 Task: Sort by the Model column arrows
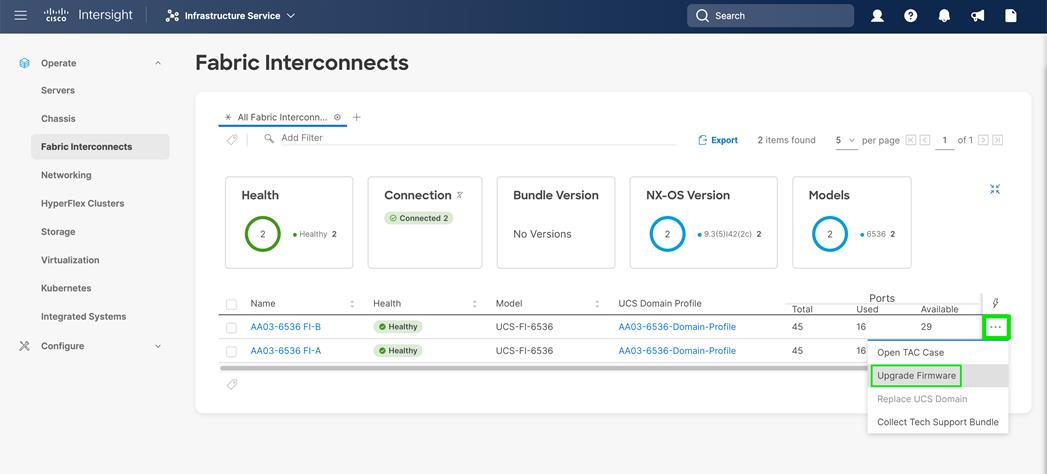(x=597, y=304)
